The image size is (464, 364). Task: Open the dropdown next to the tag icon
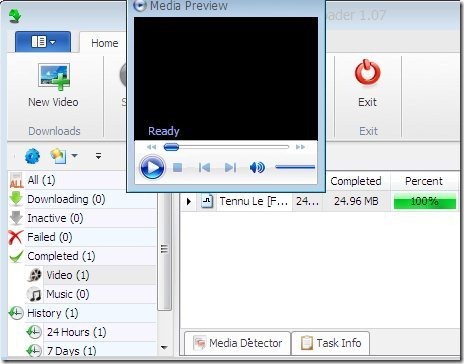click(x=74, y=155)
